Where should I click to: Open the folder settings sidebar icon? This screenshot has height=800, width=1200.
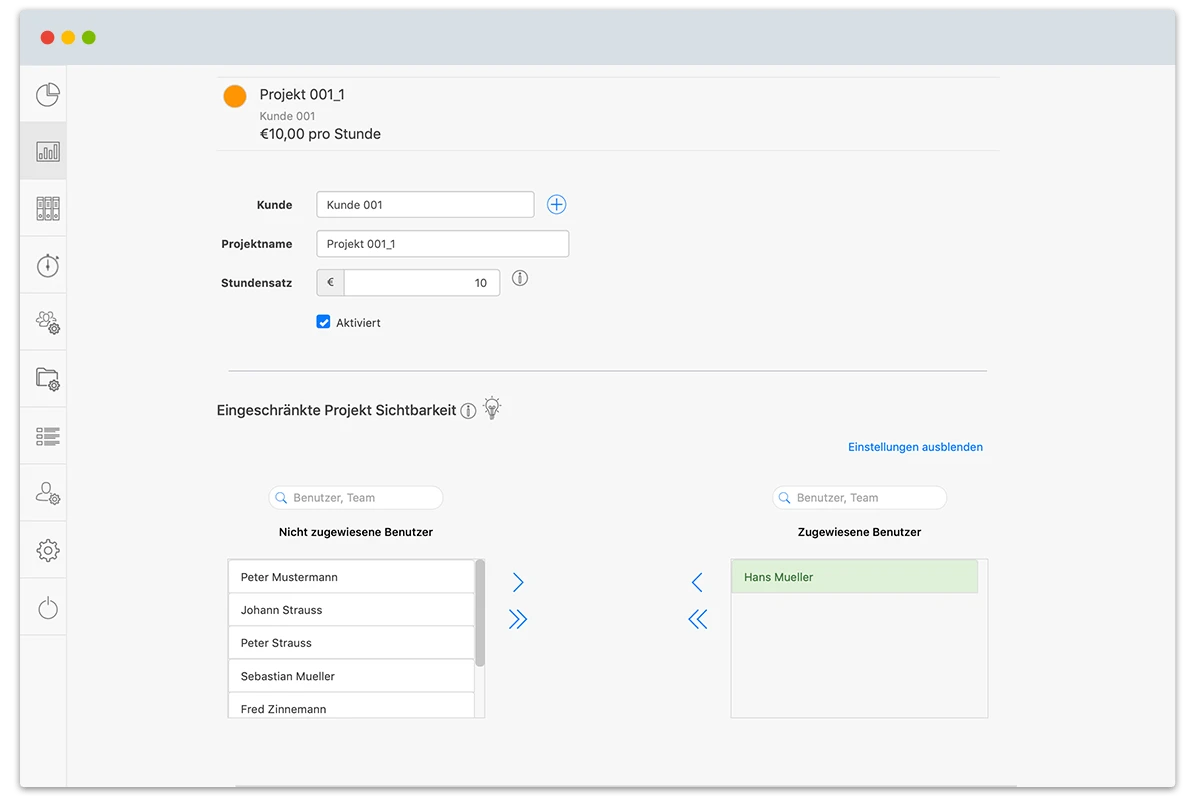tap(48, 379)
